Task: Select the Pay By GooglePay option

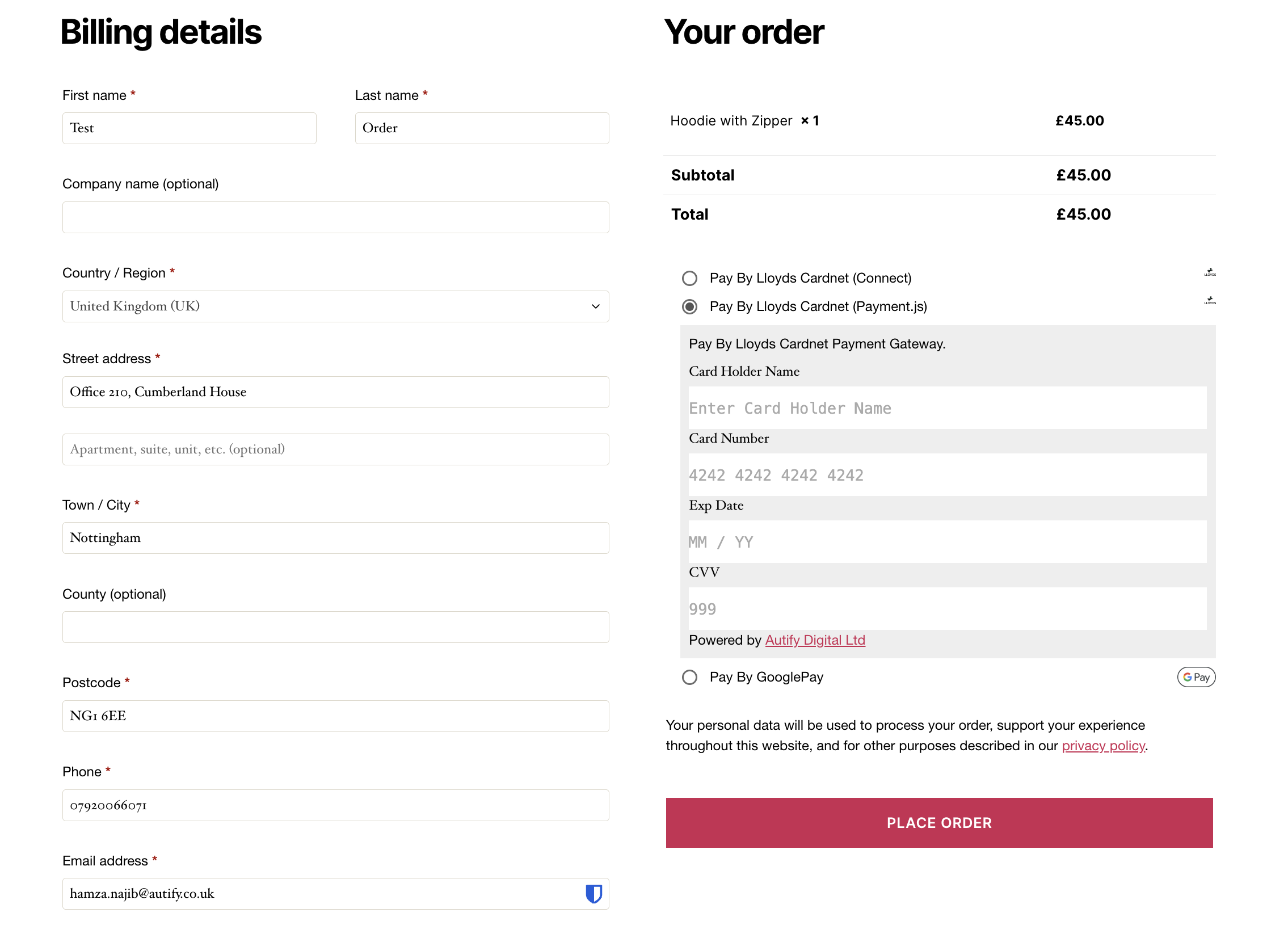Action: 689,677
